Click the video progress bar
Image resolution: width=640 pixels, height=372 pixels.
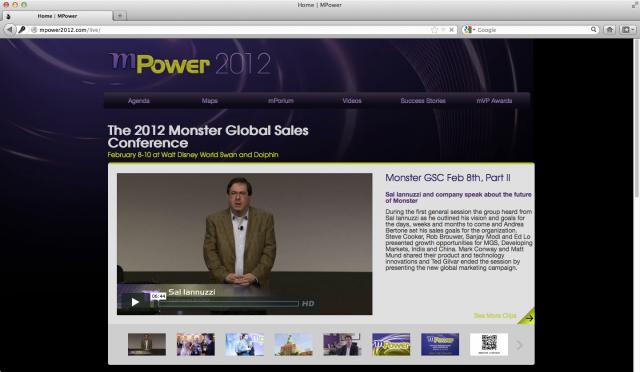(x=229, y=303)
